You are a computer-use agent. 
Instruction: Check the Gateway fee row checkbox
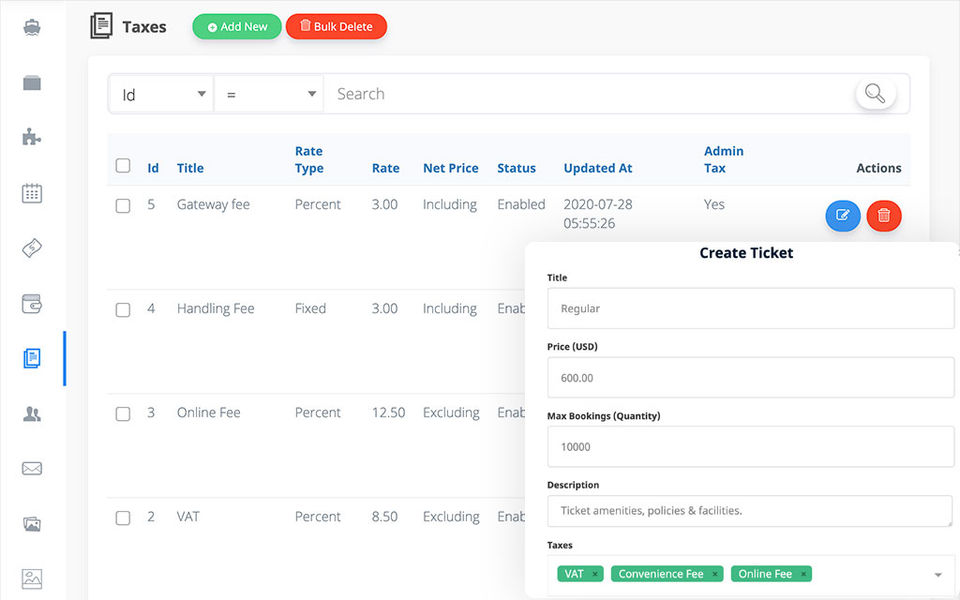pos(123,206)
